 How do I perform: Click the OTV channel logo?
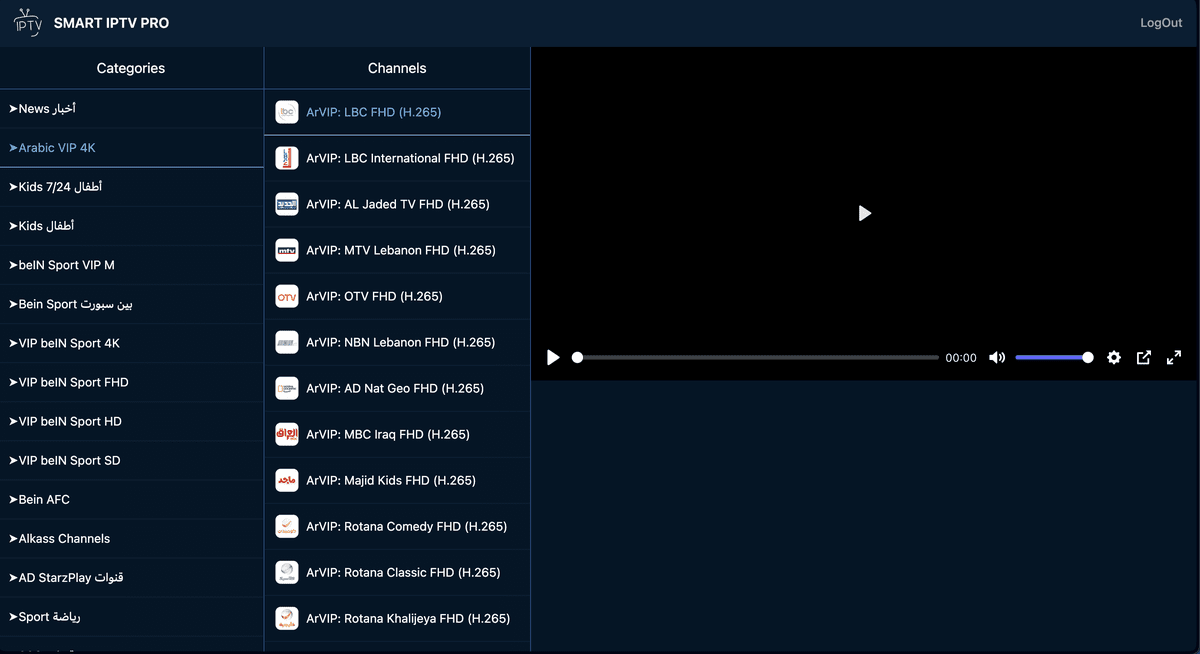click(x=287, y=296)
